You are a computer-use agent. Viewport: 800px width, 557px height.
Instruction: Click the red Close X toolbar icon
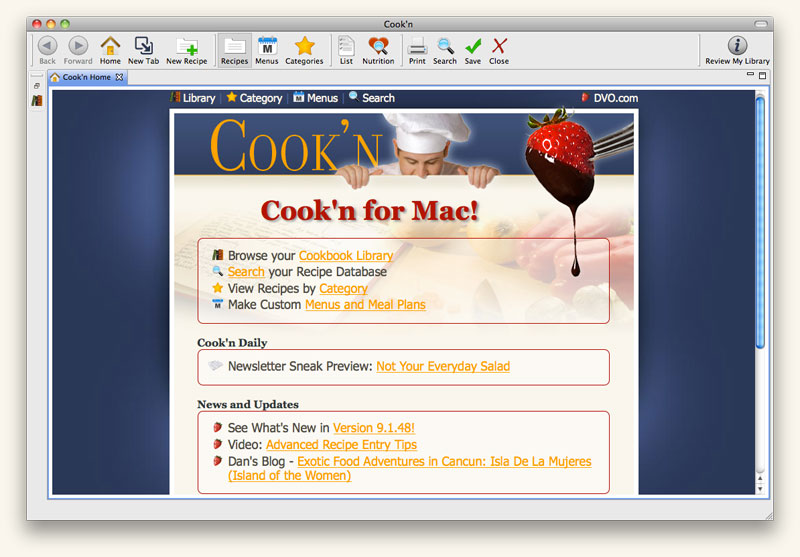[499, 50]
